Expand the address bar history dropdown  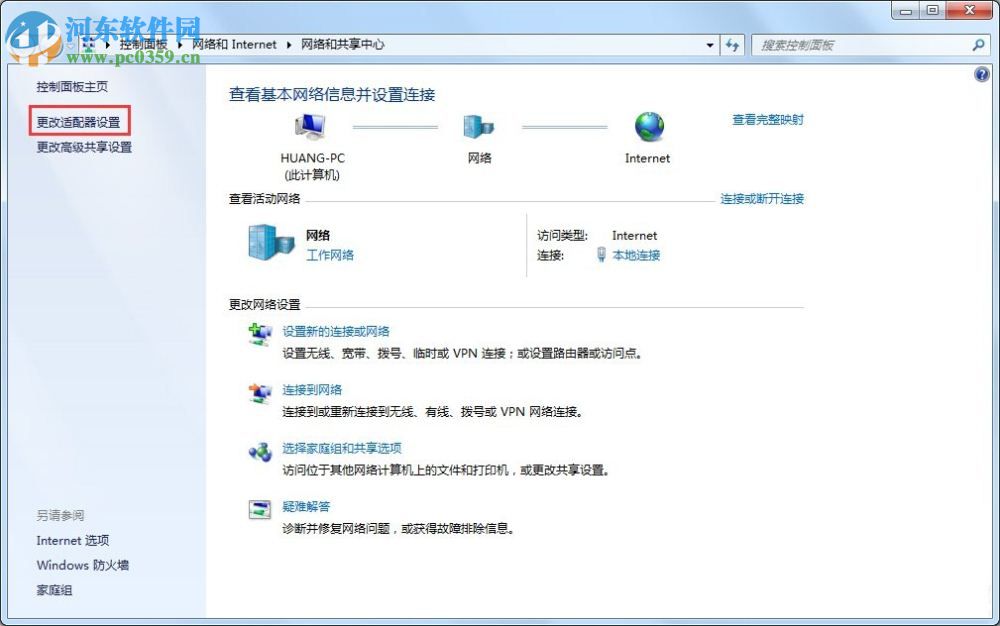coord(710,45)
